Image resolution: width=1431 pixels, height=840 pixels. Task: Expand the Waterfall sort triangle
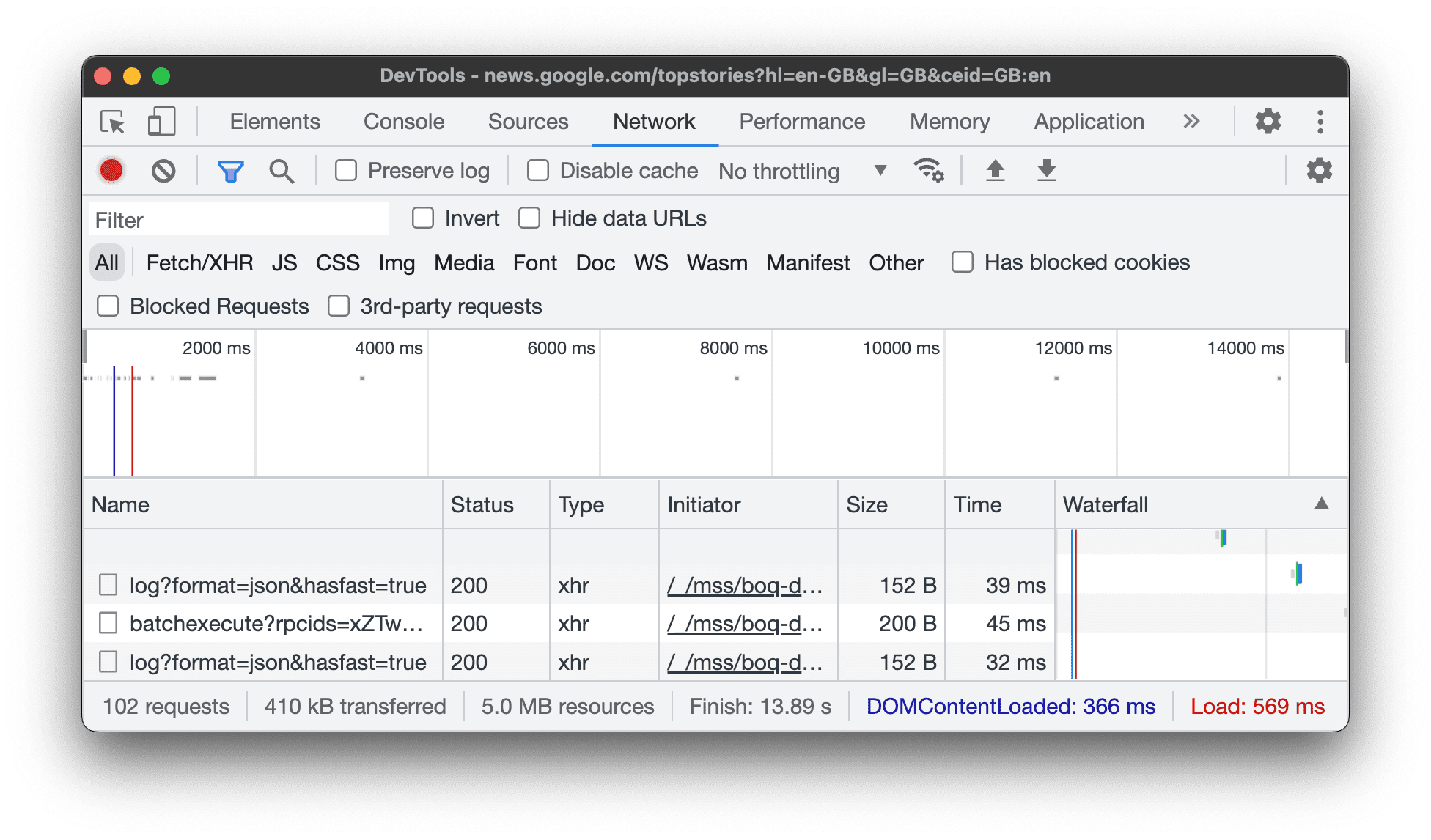tap(1320, 504)
